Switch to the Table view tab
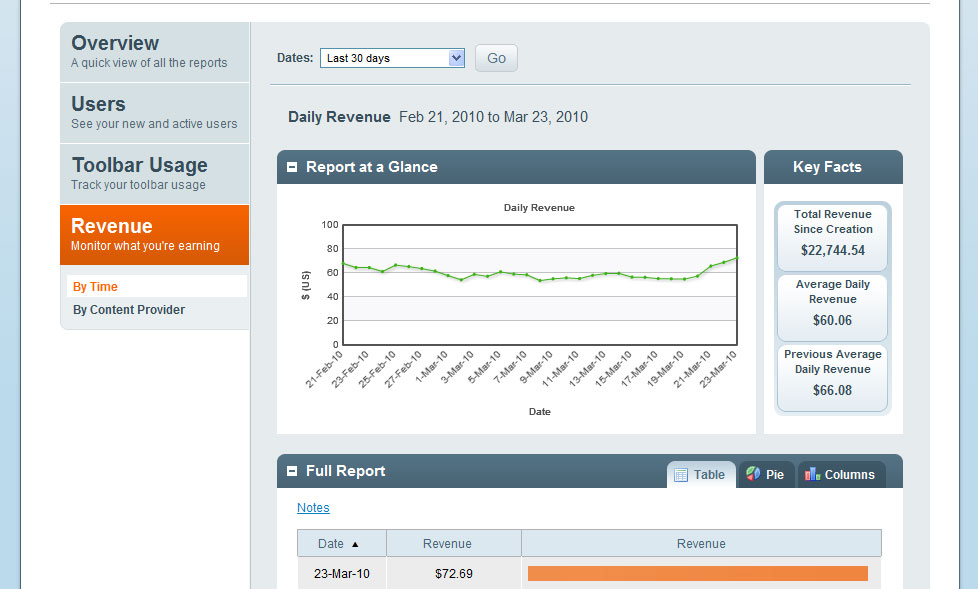The width and height of the screenshot is (978, 589). click(701, 475)
